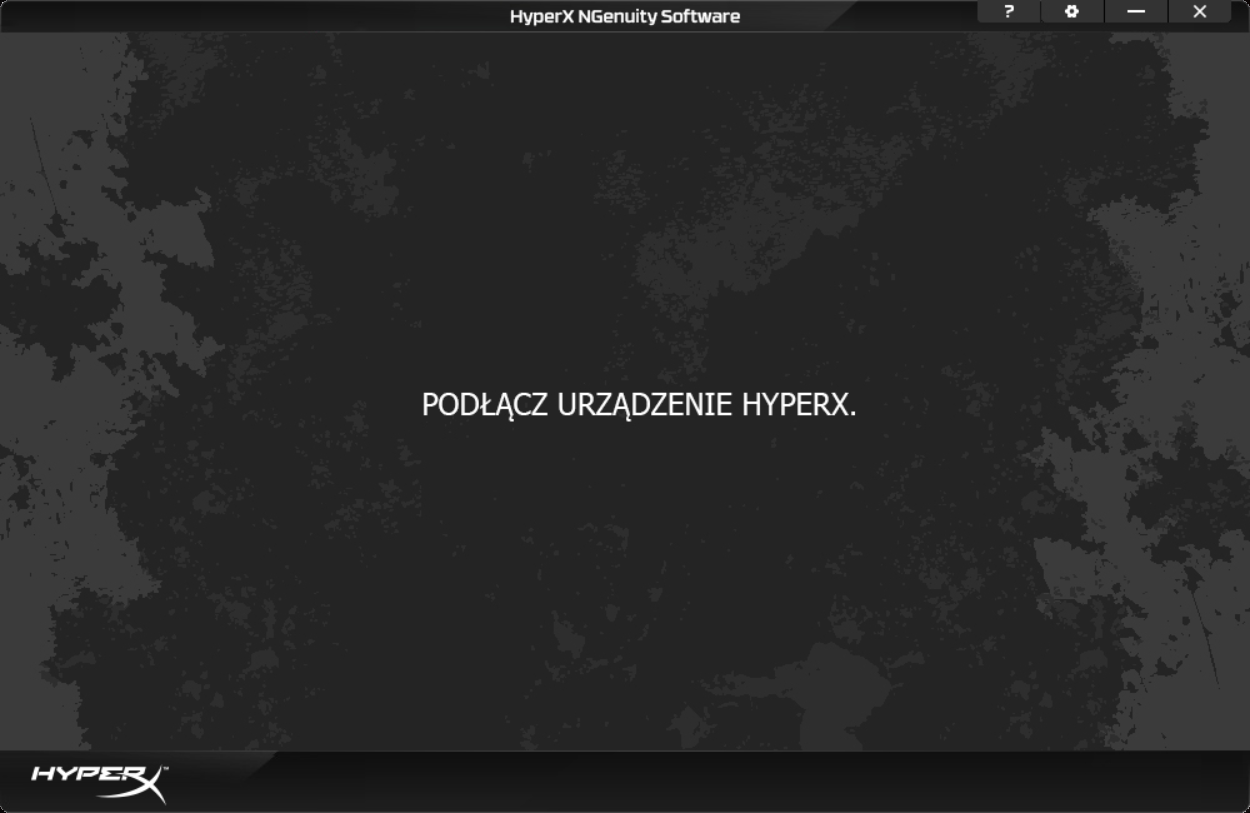1250x813 pixels.
Task: Click the X close icon in the corner
Action: [1199, 12]
